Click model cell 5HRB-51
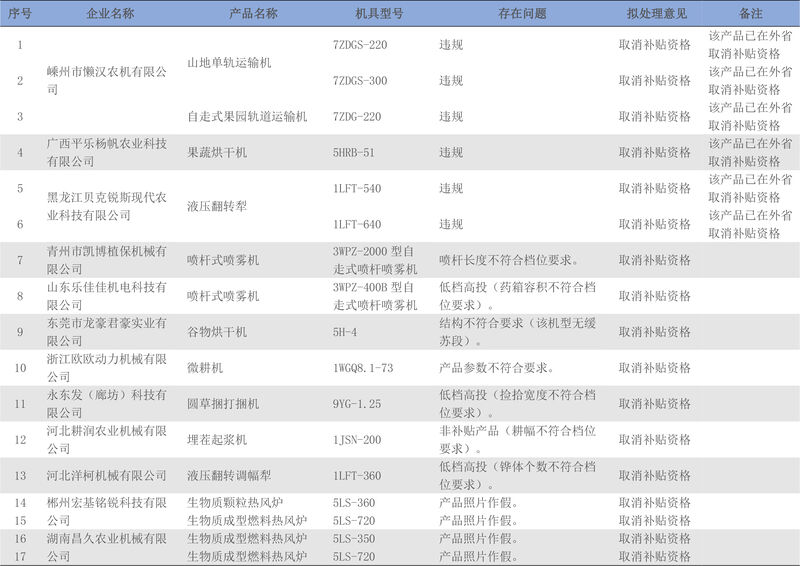The image size is (800, 566). pyautogui.click(x=354, y=153)
